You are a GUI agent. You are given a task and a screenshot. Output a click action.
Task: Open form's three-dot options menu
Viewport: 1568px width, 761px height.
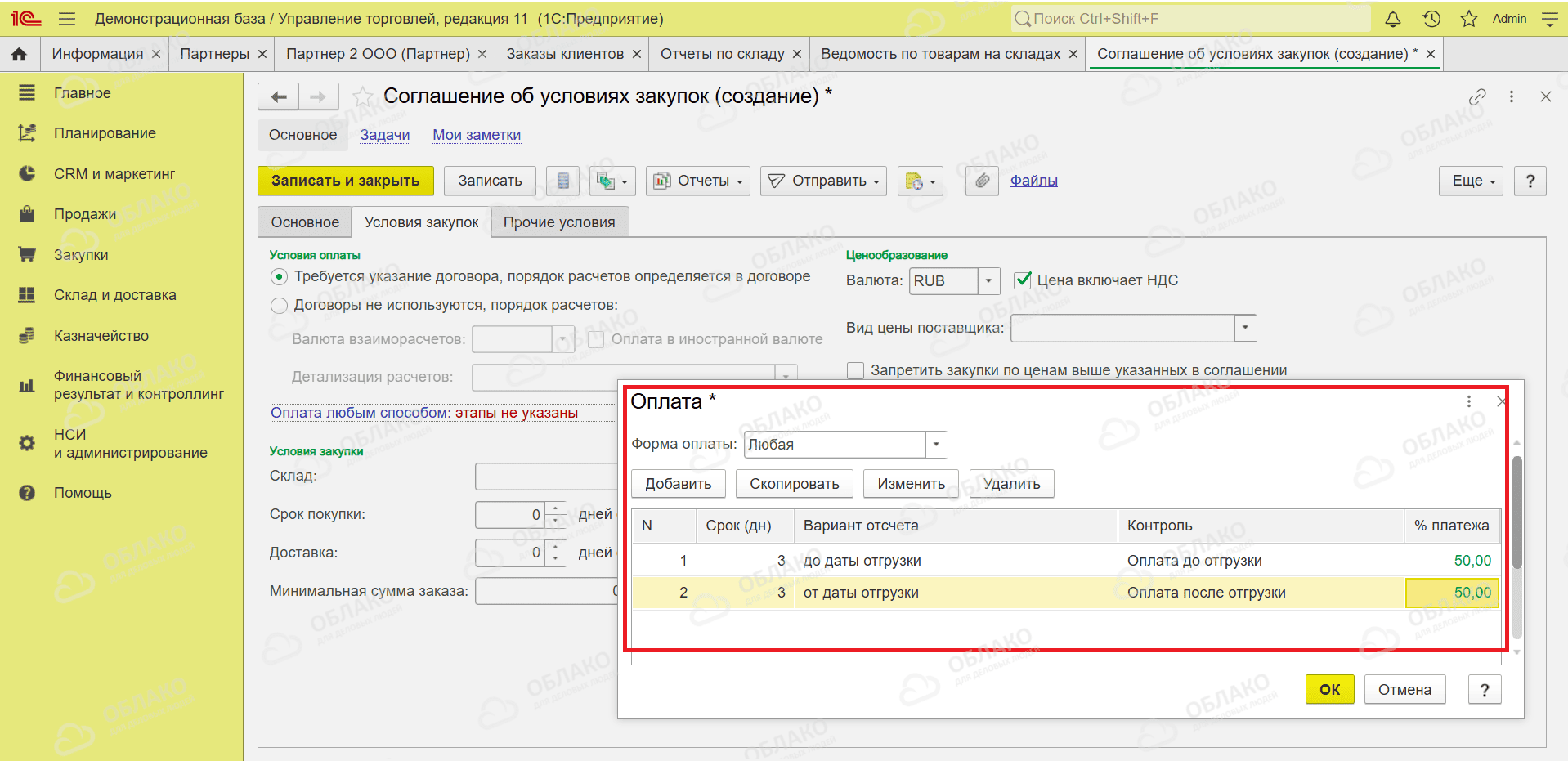tap(1512, 96)
